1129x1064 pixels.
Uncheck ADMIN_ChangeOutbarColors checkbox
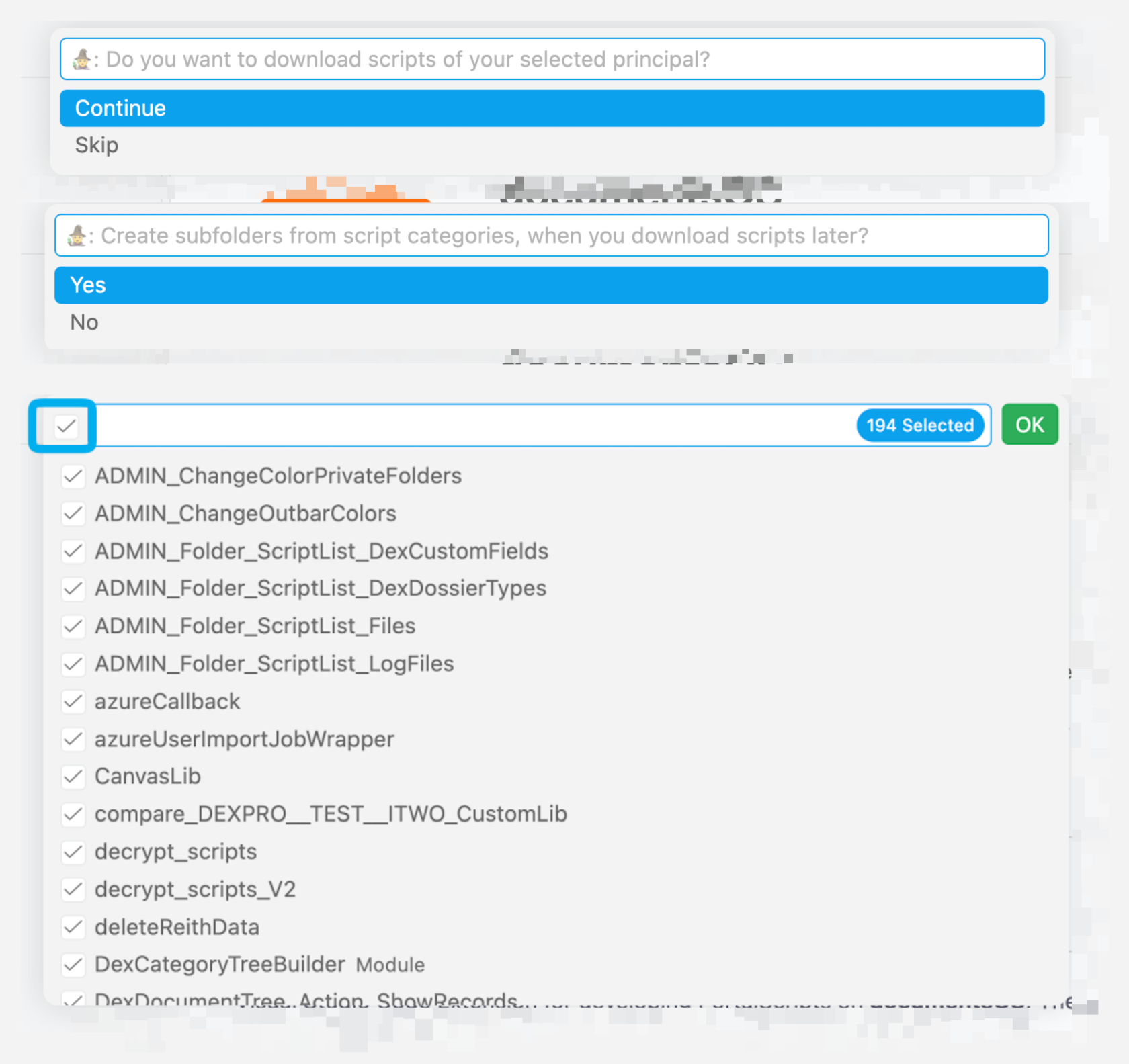[73, 514]
